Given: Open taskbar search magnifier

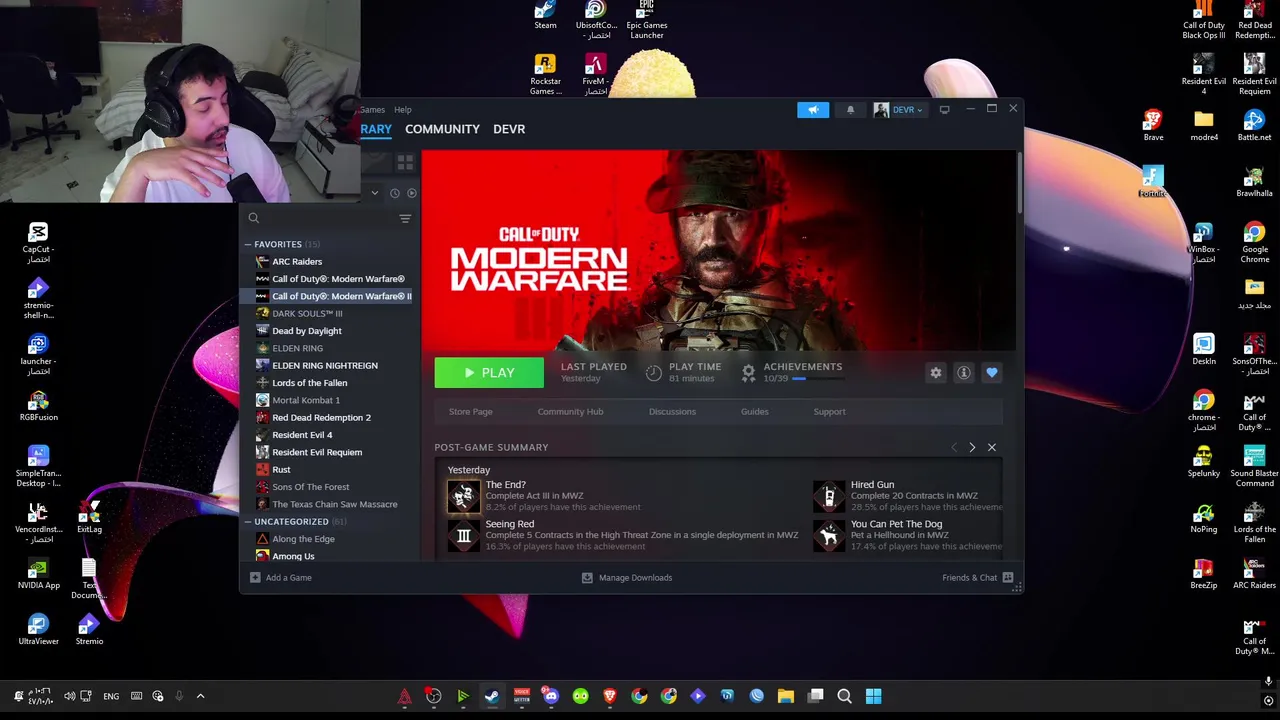Looking at the screenshot, I should click(844, 696).
